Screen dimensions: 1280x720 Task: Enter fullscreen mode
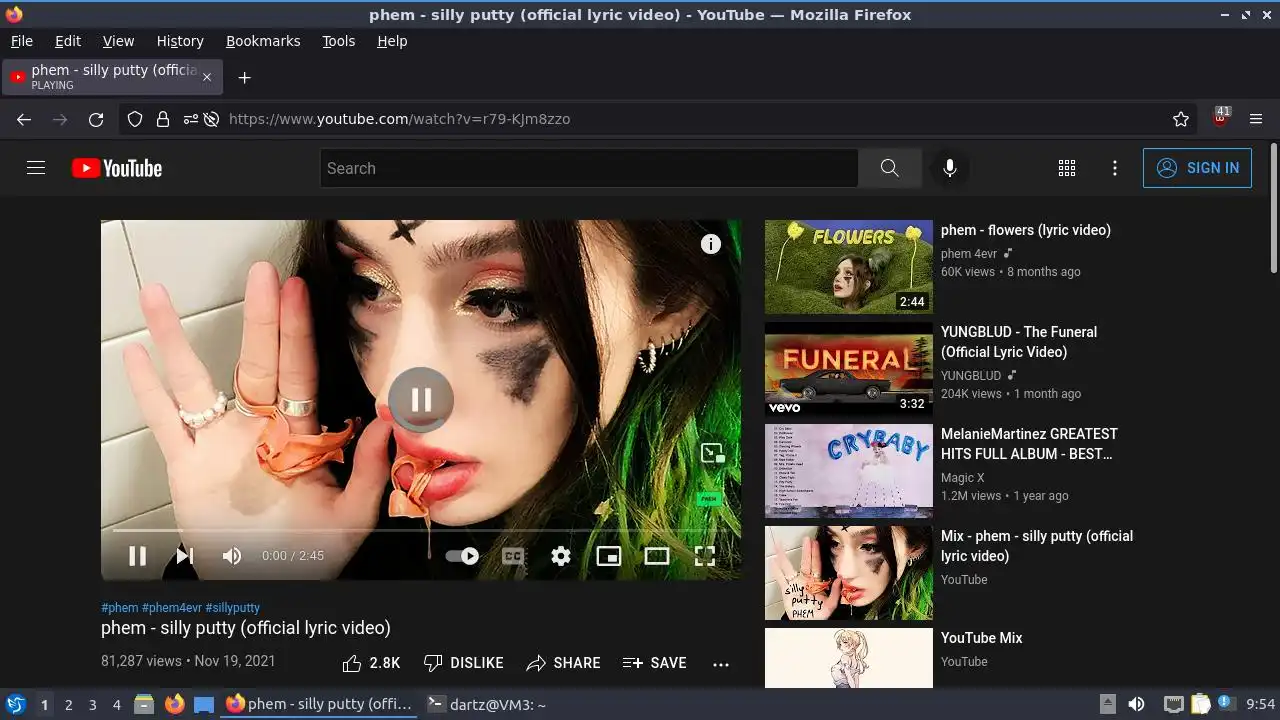(705, 556)
